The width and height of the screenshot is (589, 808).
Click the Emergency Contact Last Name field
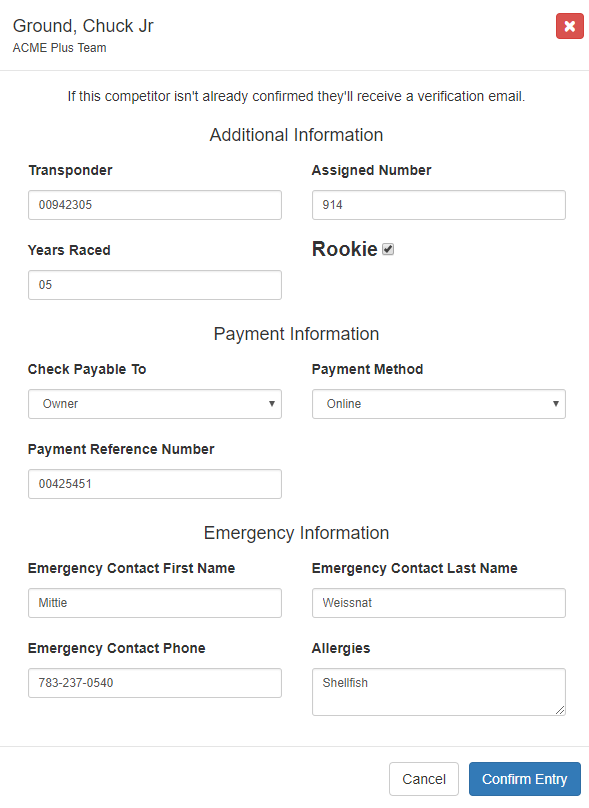(439, 603)
